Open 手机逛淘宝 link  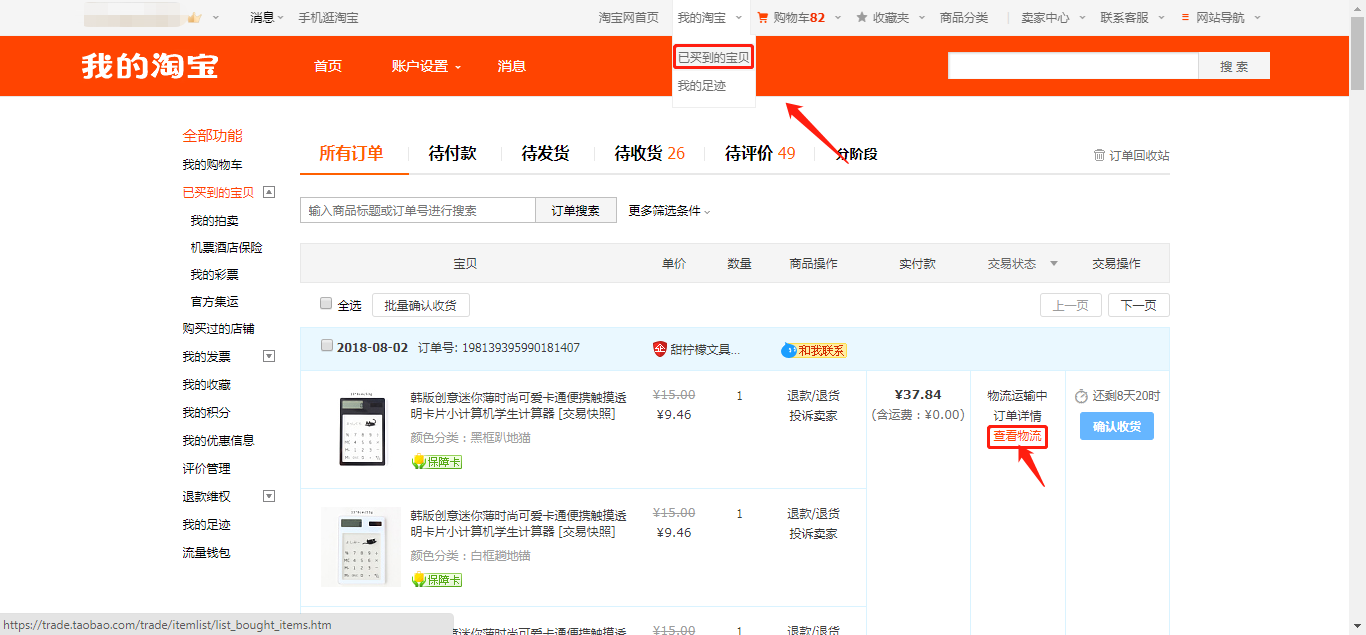click(x=328, y=17)
